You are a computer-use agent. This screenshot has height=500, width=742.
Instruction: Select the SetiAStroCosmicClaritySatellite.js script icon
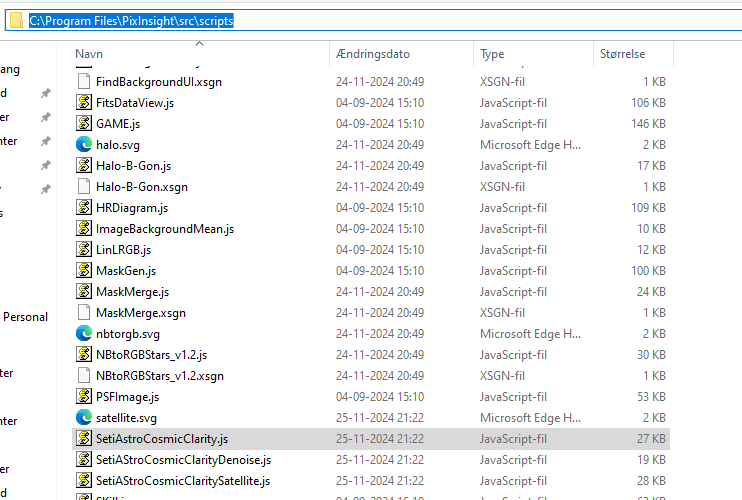point(84,480)
